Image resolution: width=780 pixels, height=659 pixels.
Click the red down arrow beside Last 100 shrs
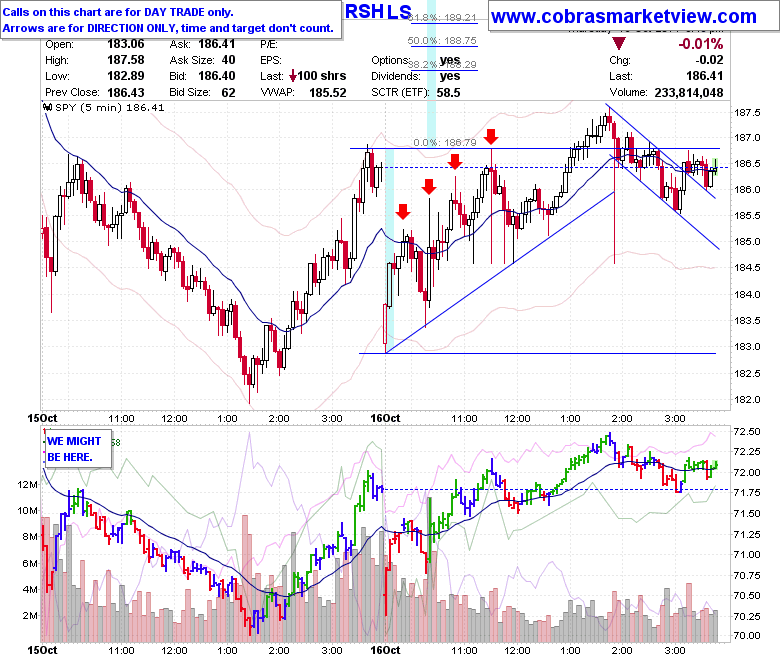293,76
